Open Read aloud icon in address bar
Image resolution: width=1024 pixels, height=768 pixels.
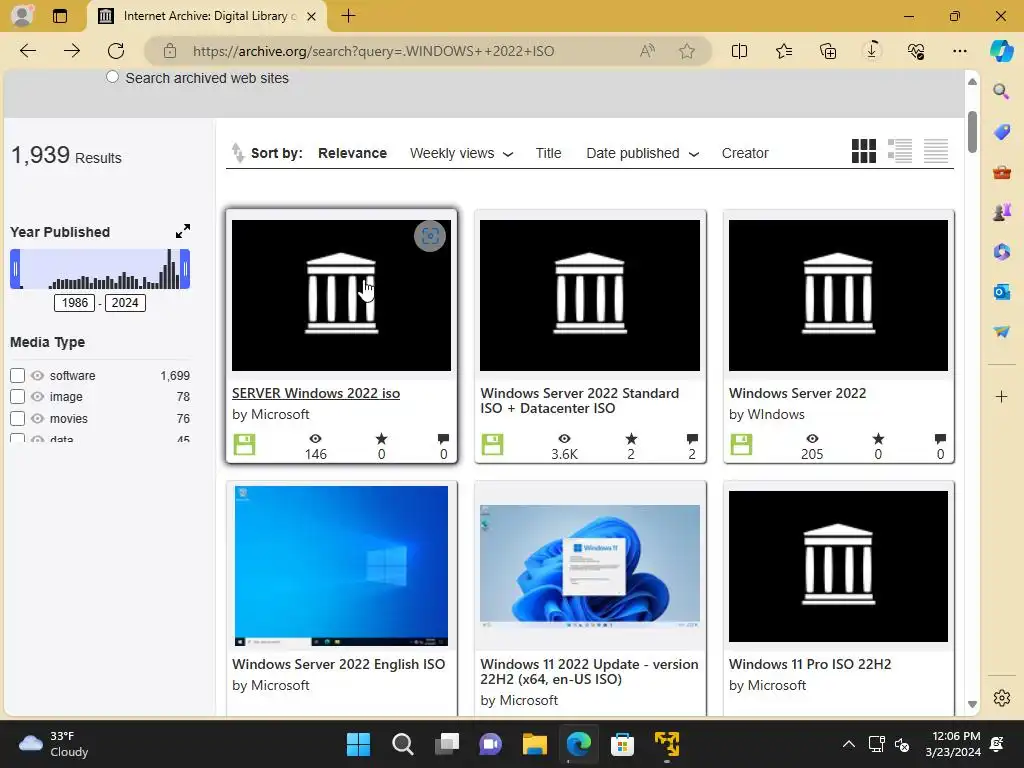click(x=647, y=51)
